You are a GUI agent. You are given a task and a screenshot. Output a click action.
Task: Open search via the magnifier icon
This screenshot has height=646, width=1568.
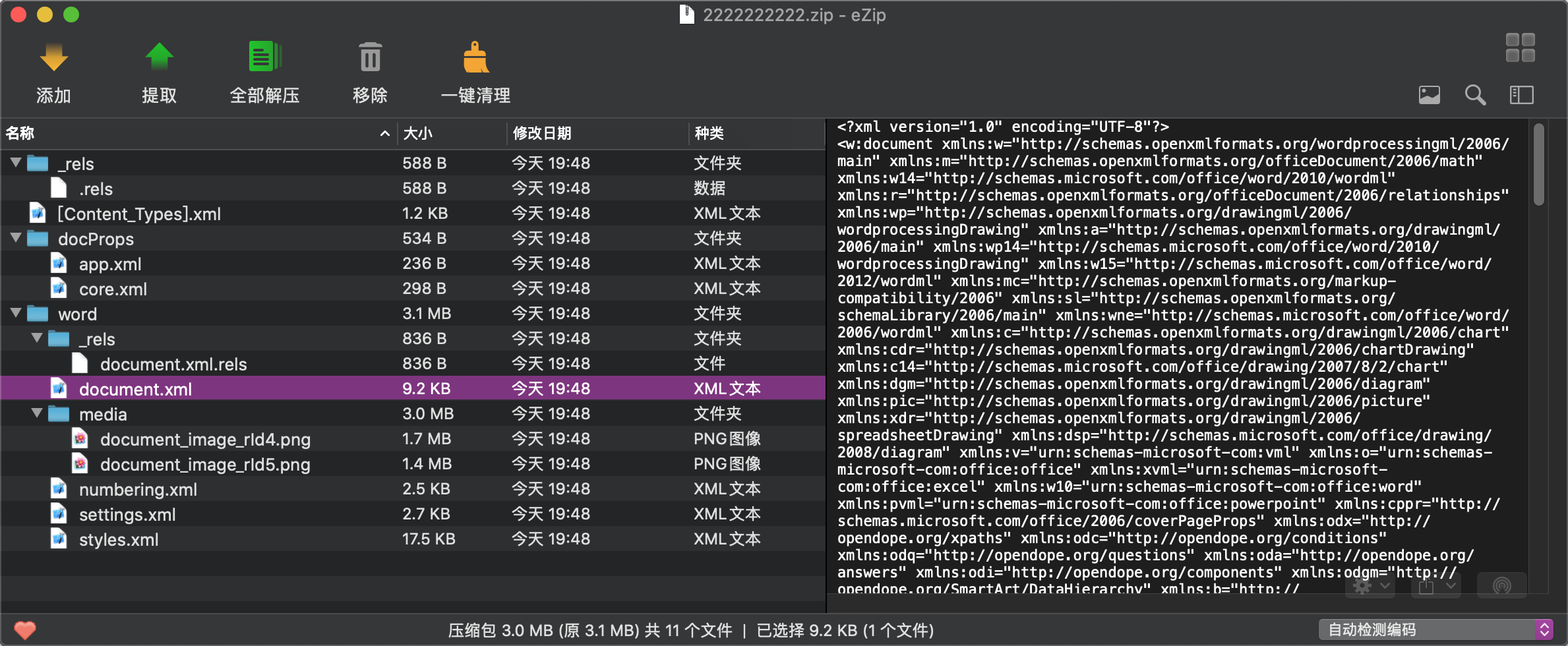click(x=1476, y=95)
